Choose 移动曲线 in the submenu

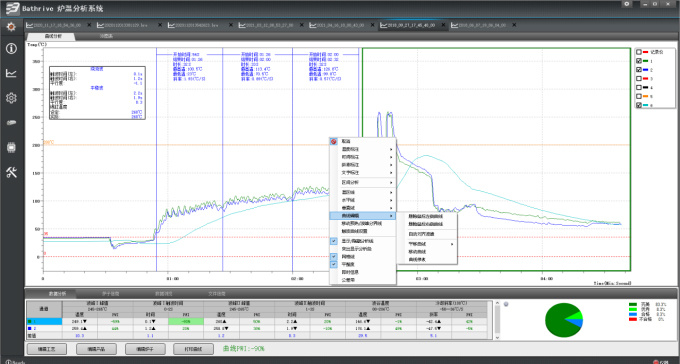[417, 252]
